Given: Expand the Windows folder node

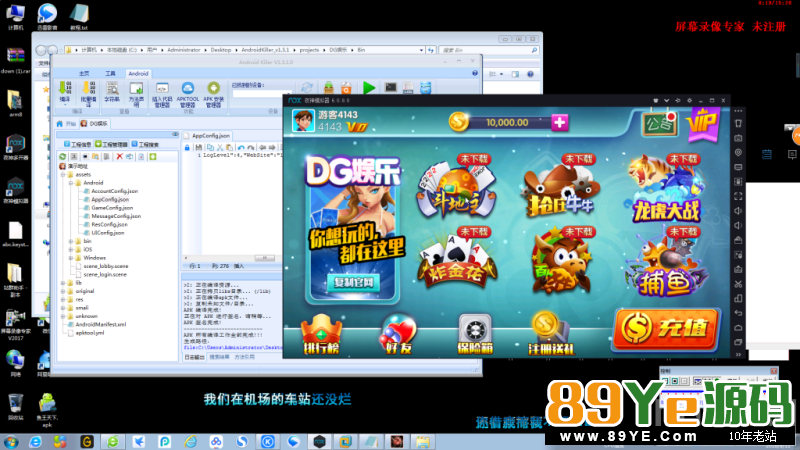Looking at the screenshot, I should click(x=71, y=258).
